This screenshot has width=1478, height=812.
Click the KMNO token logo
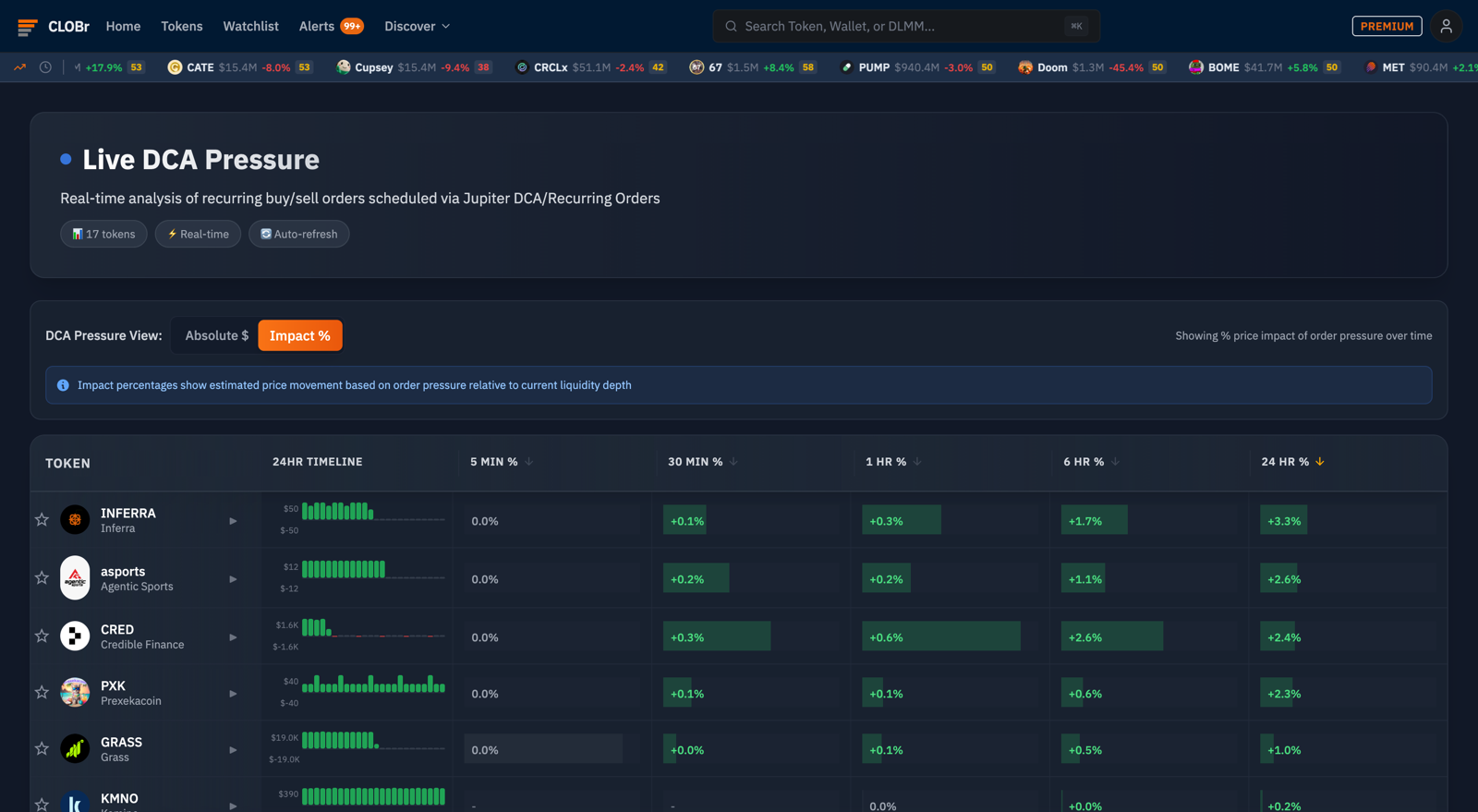[x=75, y=802]
